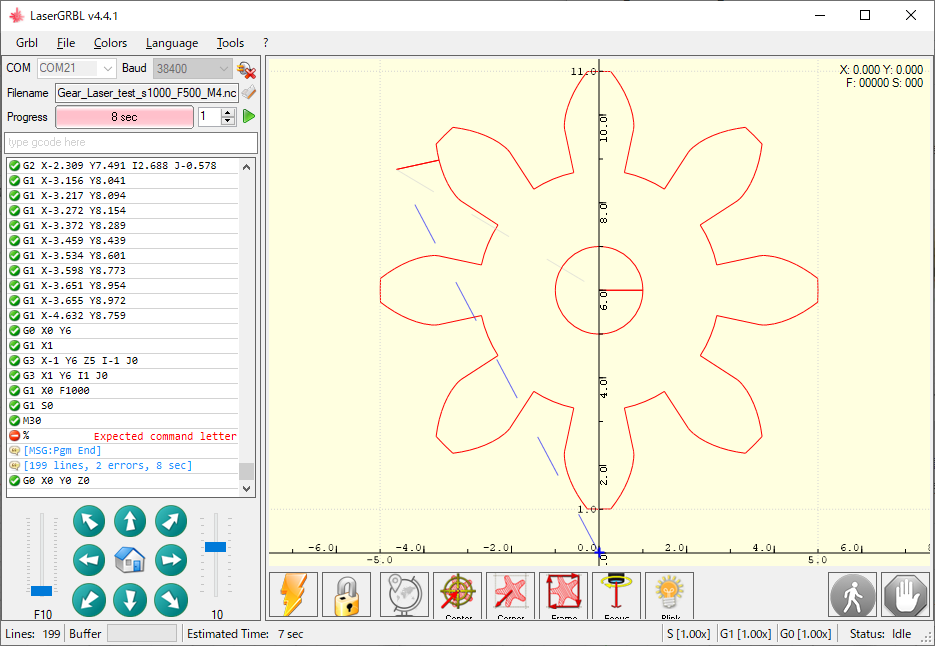Jog diagonally down-left with the arrow button

click(89, 600)
